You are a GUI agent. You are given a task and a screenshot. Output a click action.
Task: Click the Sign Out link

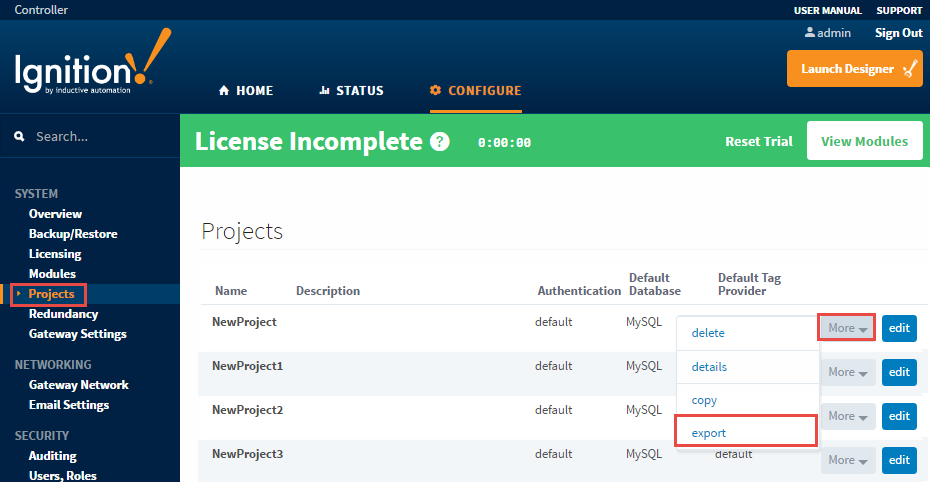[x=898, y=33]
